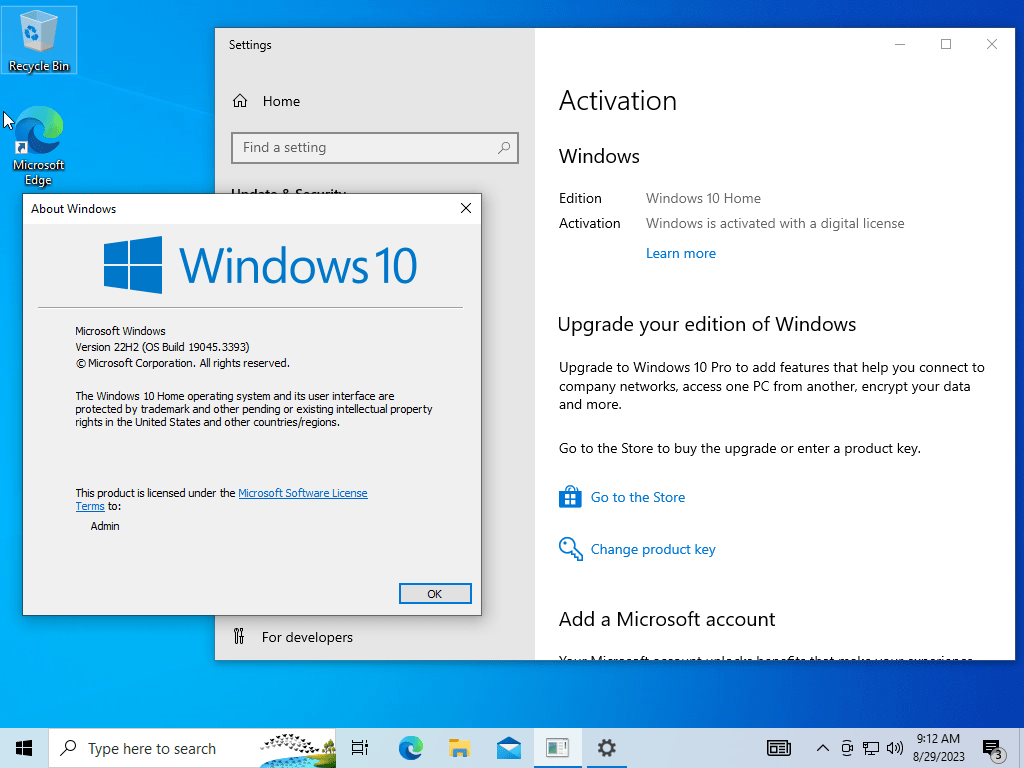The image size is (1024, 768).
Task: Click OK in About Windows dialog
Action: point(435,594)
